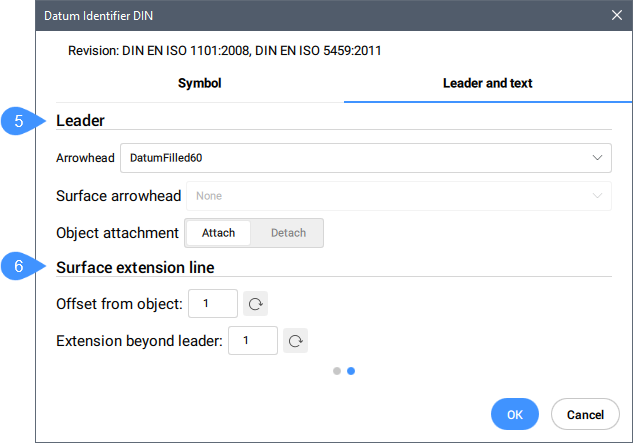The image size is (633, 443).
Task: Select Attach for object attachment
Action: (x=218, y=233)
